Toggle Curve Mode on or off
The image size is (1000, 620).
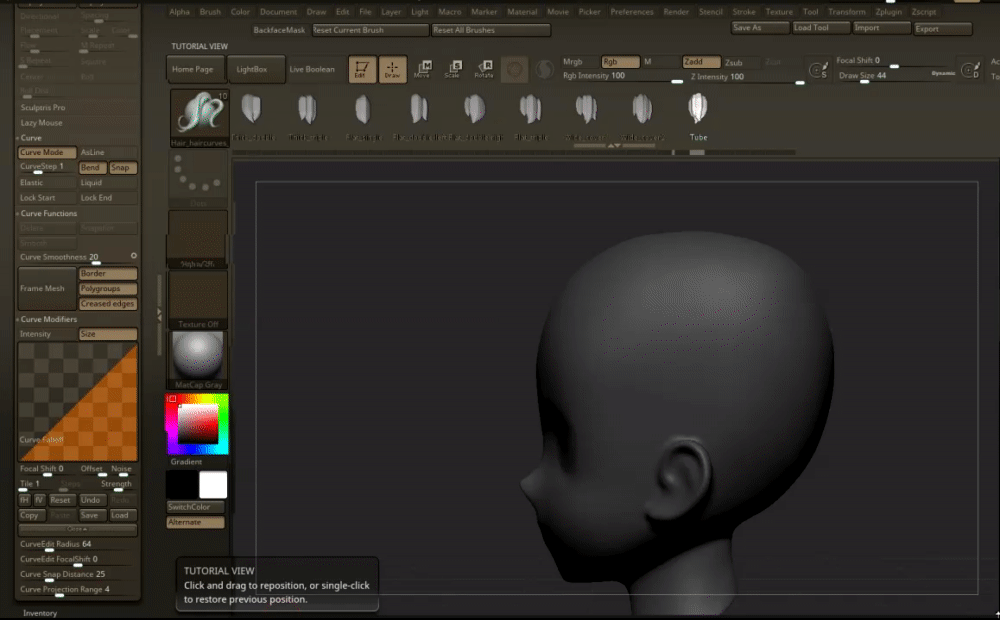(47, 152)
